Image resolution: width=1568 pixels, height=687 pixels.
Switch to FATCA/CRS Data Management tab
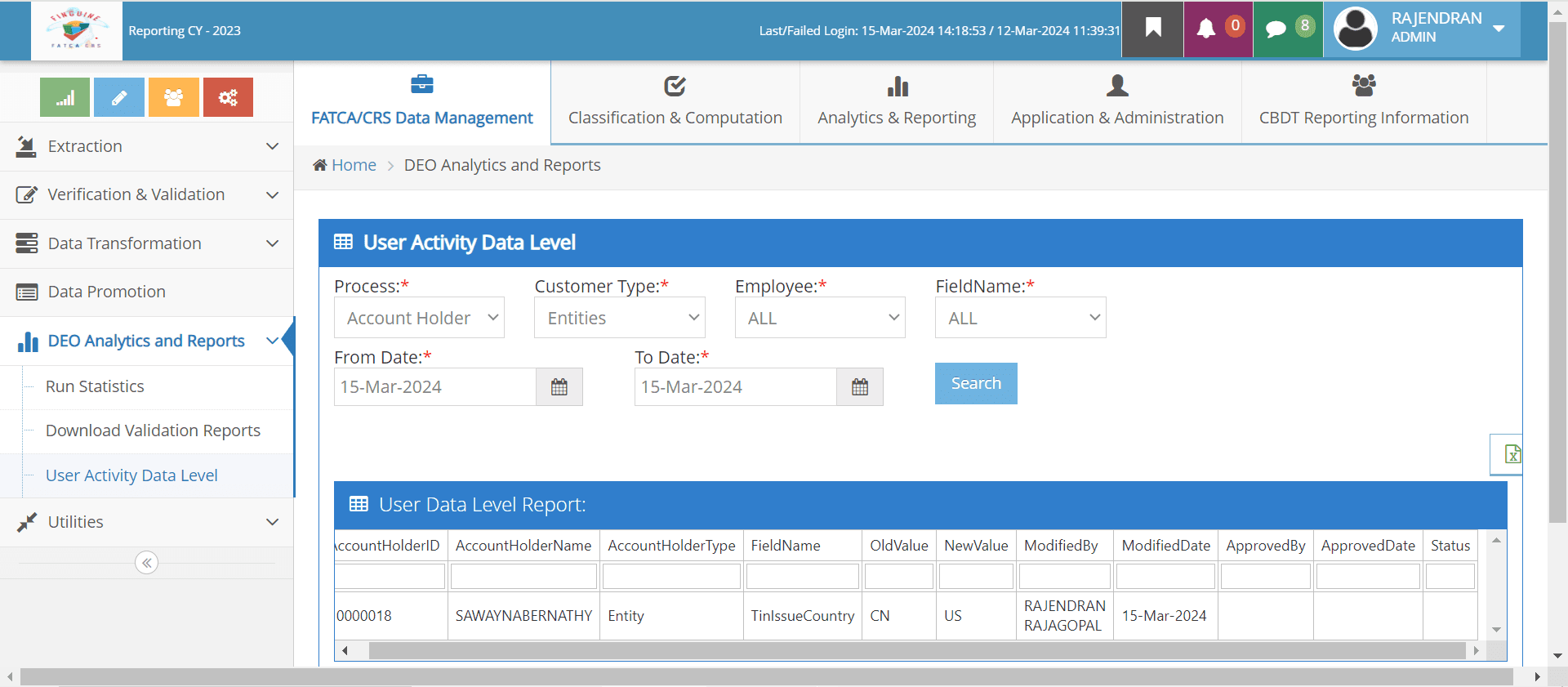(x=422, y=103)
